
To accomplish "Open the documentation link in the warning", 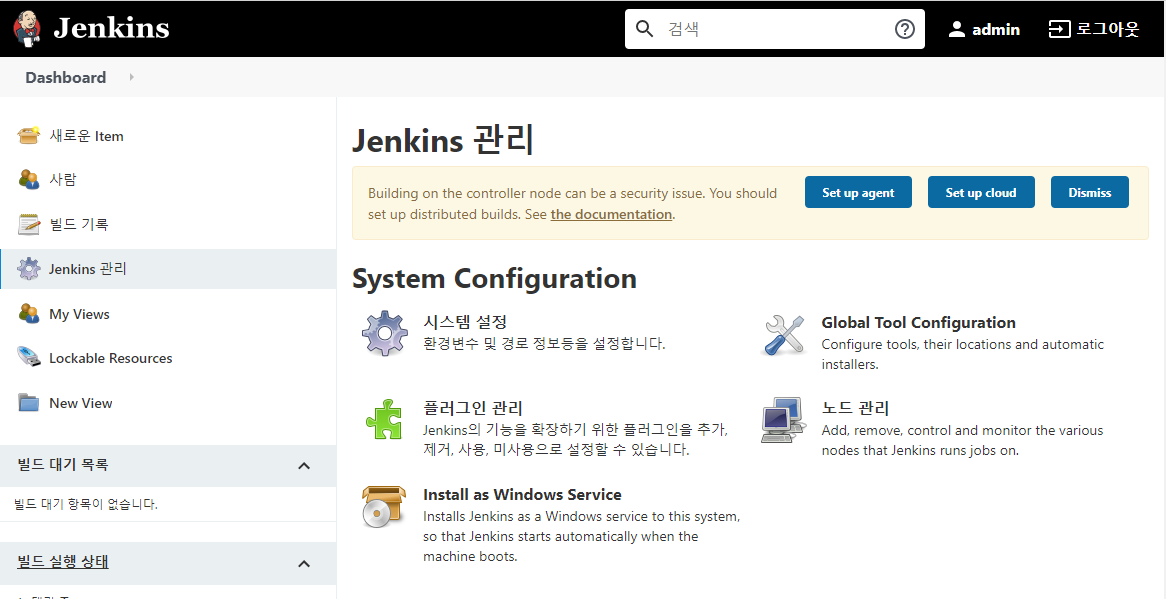I will pos(611,214).
